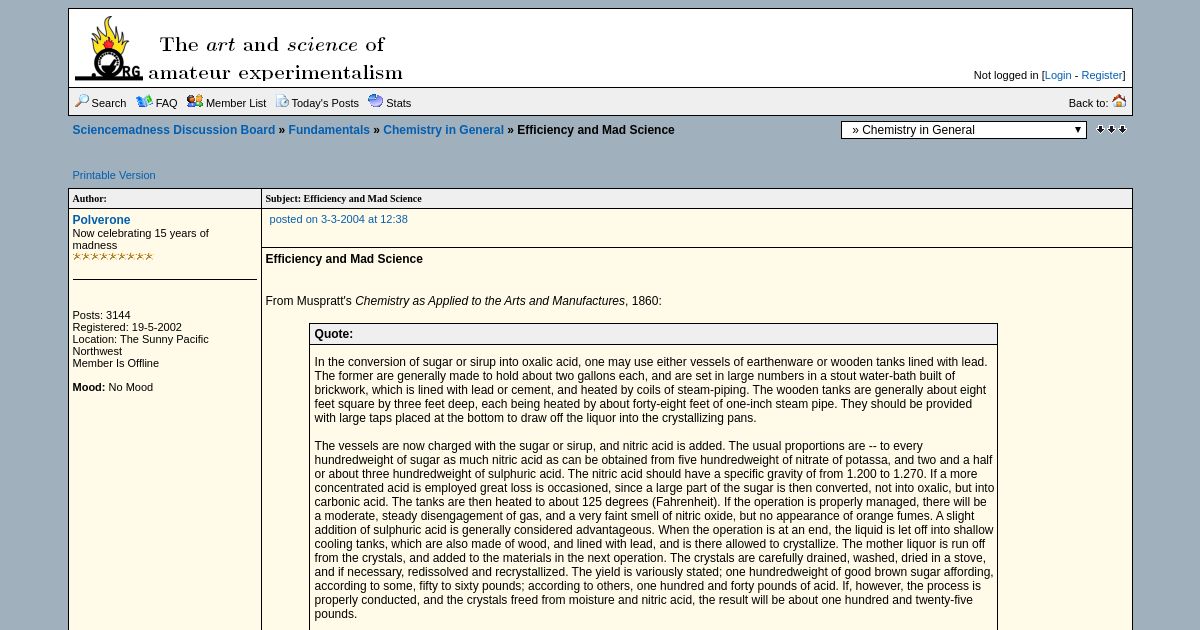Click the 'Location: The Sunny Pacific Northwest' text
This screenshot has width=1200, height=630.
coord(140,345)
